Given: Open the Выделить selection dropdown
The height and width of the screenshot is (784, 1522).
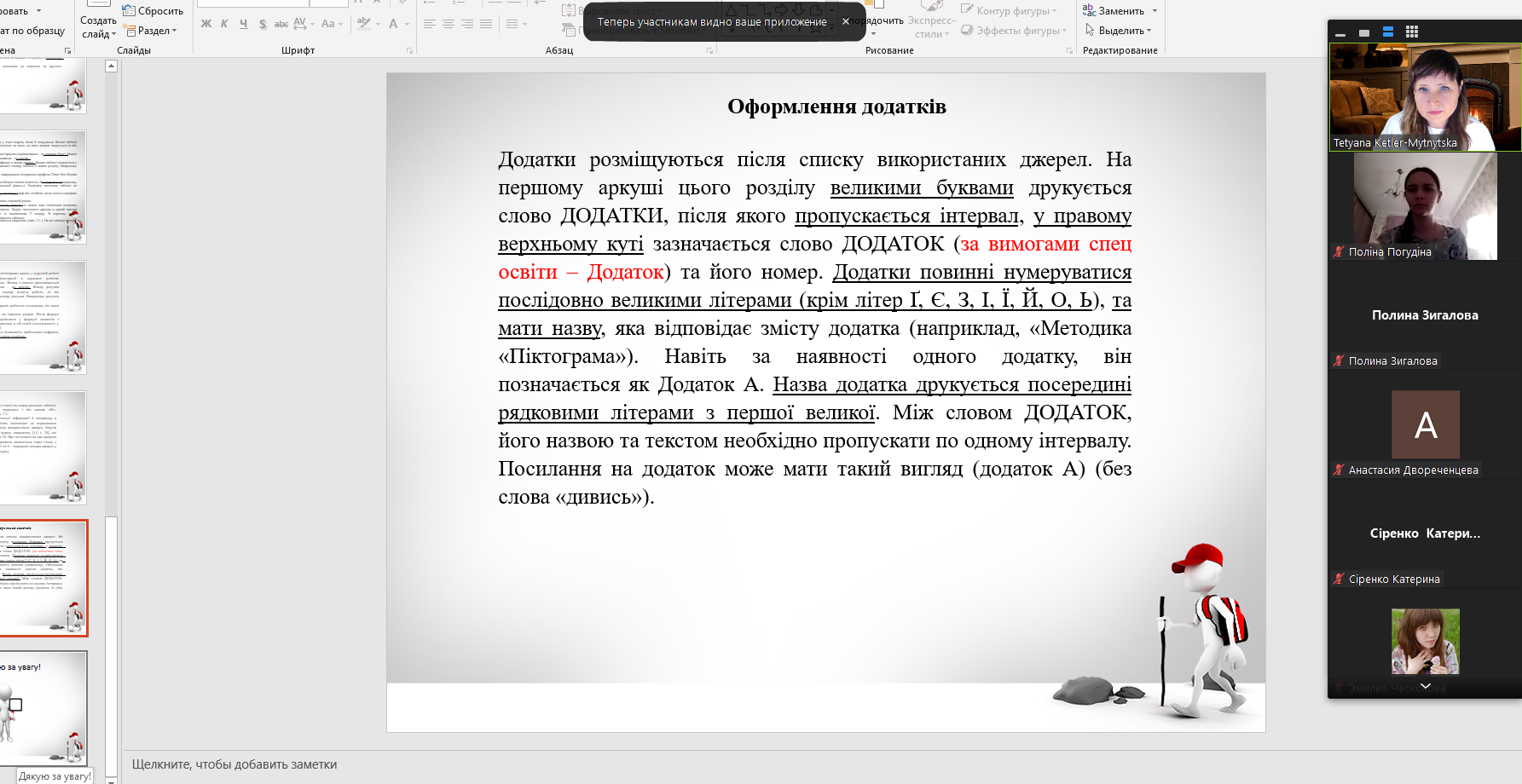Looking at the screenshot, I should pos(1119,31).
